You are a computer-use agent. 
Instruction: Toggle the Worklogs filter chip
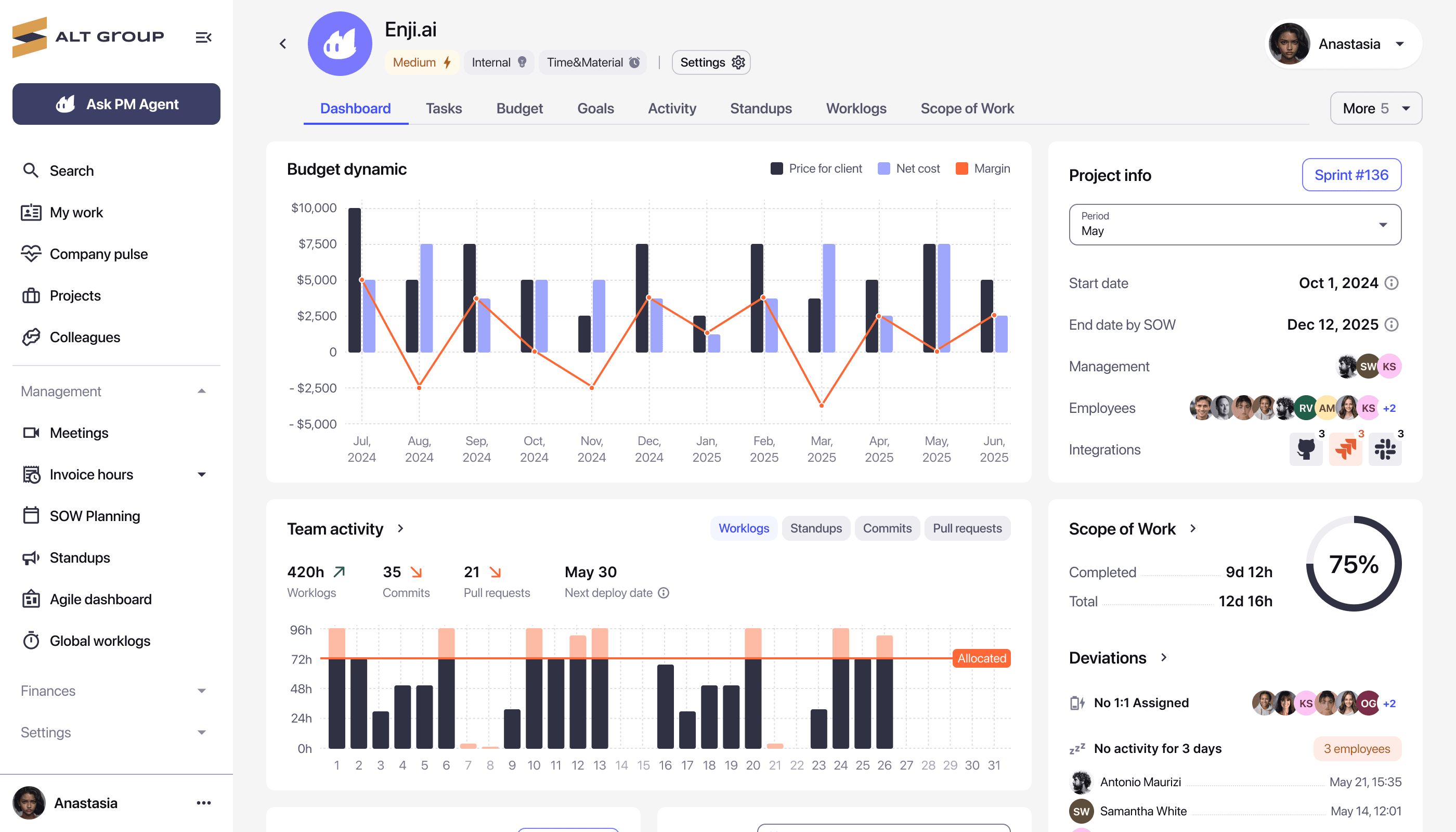pos(744,528)
